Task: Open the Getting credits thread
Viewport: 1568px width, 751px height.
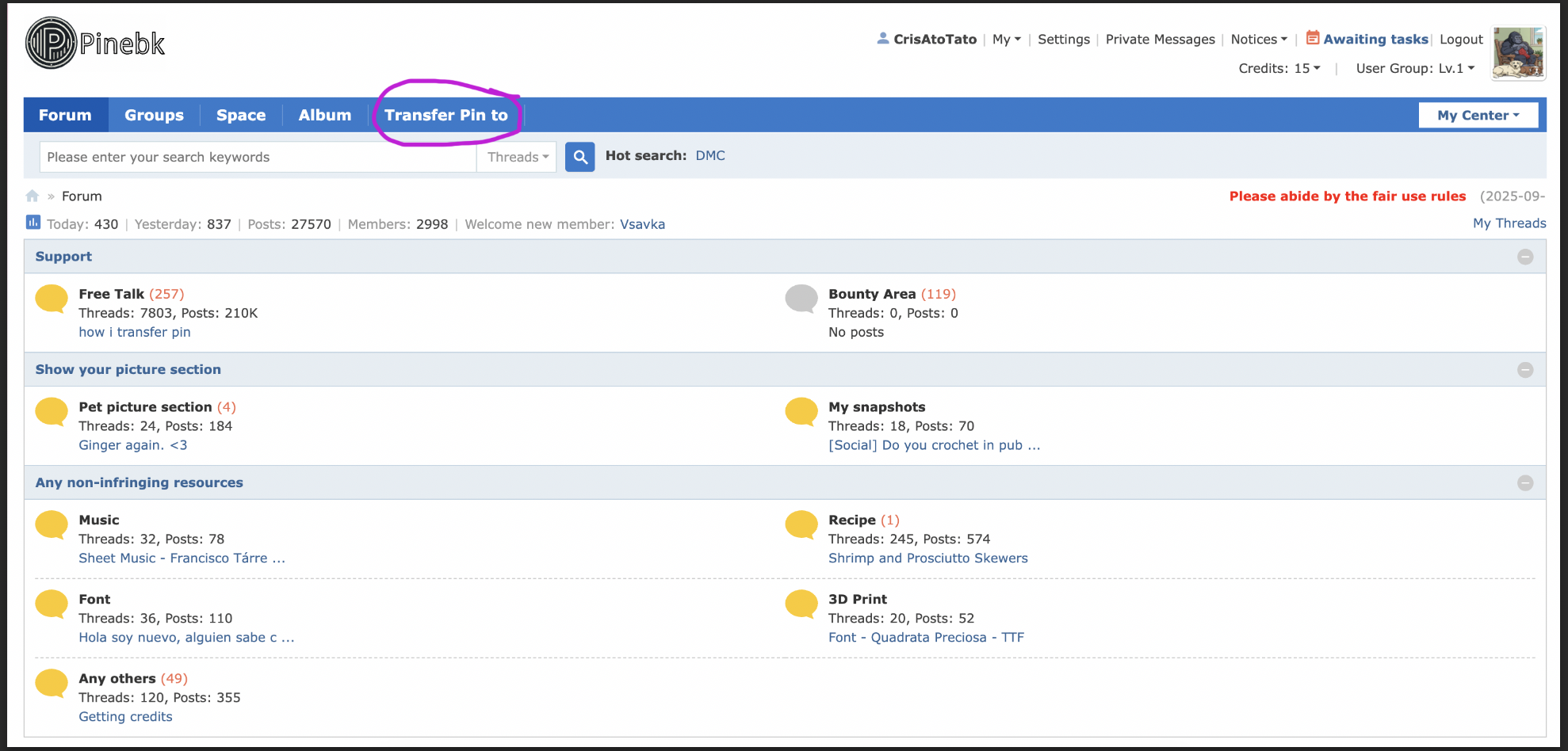Action: pos(125,717)
